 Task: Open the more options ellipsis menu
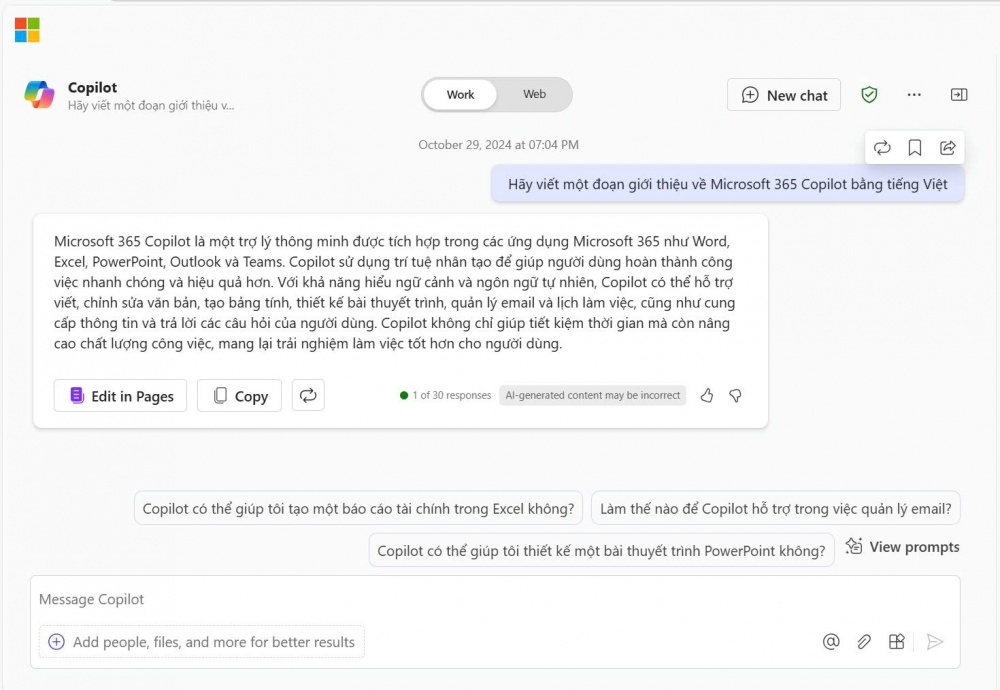(x=914, y=94)
